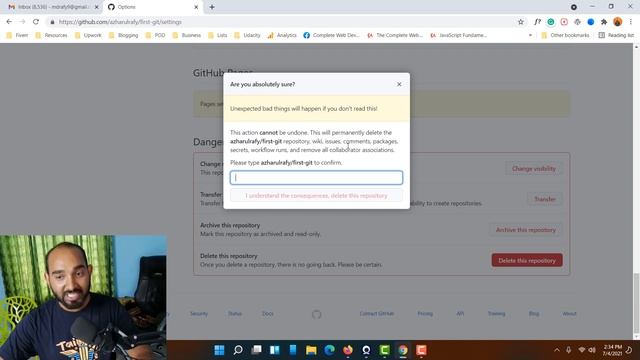The width and height of the screenshot is (640, 360).
Task: Expand the bookmarks overflow arrow
Action: 530,36
